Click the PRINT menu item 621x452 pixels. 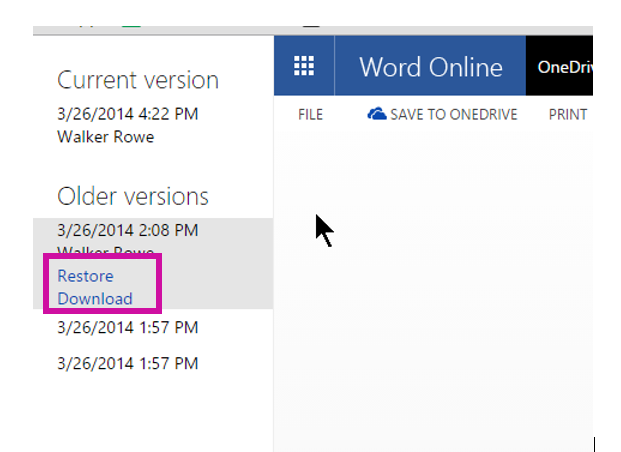click(x=568, y=114)
